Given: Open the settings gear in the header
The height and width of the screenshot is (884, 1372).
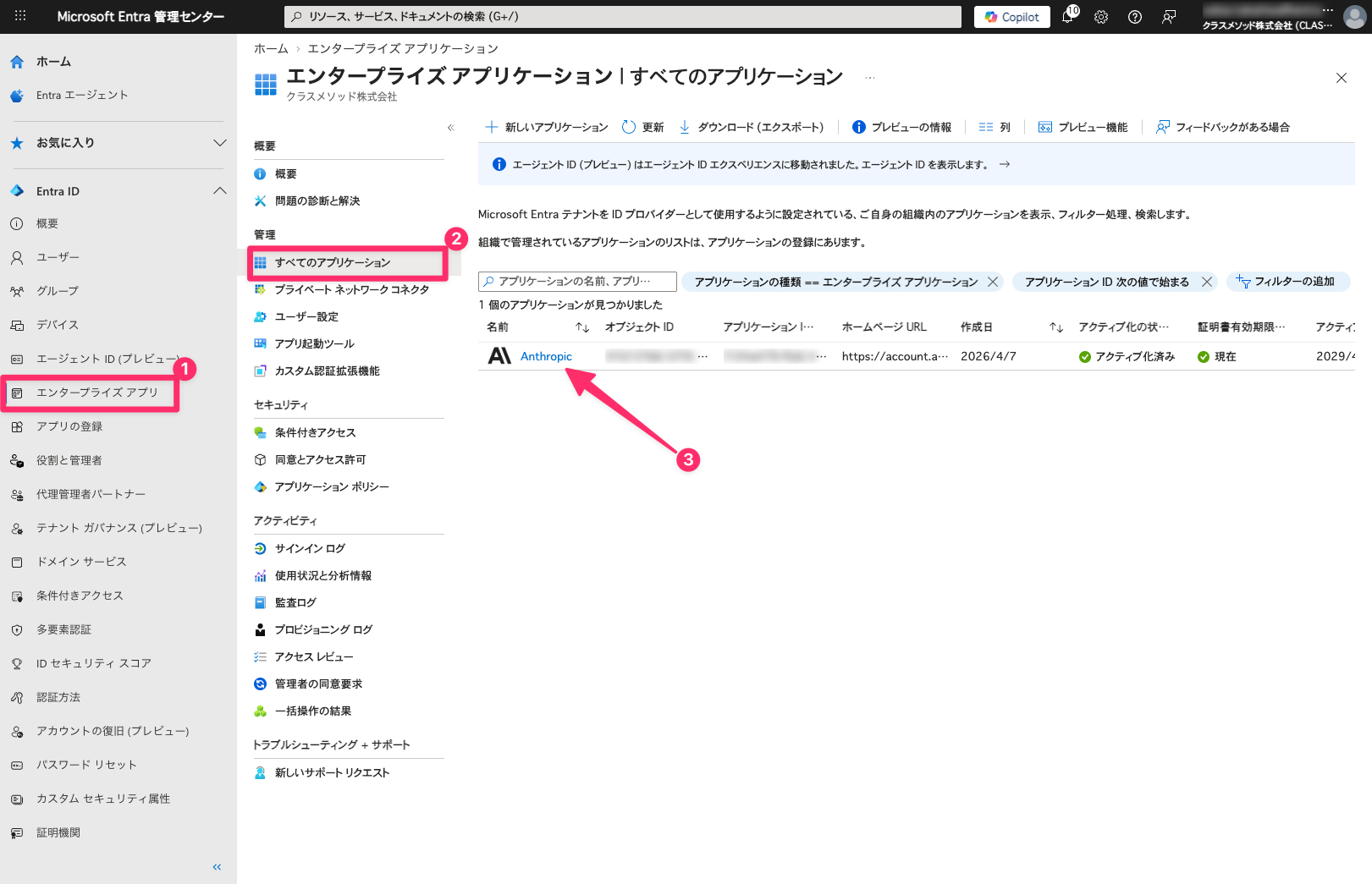Looking at the screenshot, I should point(1101,17).
